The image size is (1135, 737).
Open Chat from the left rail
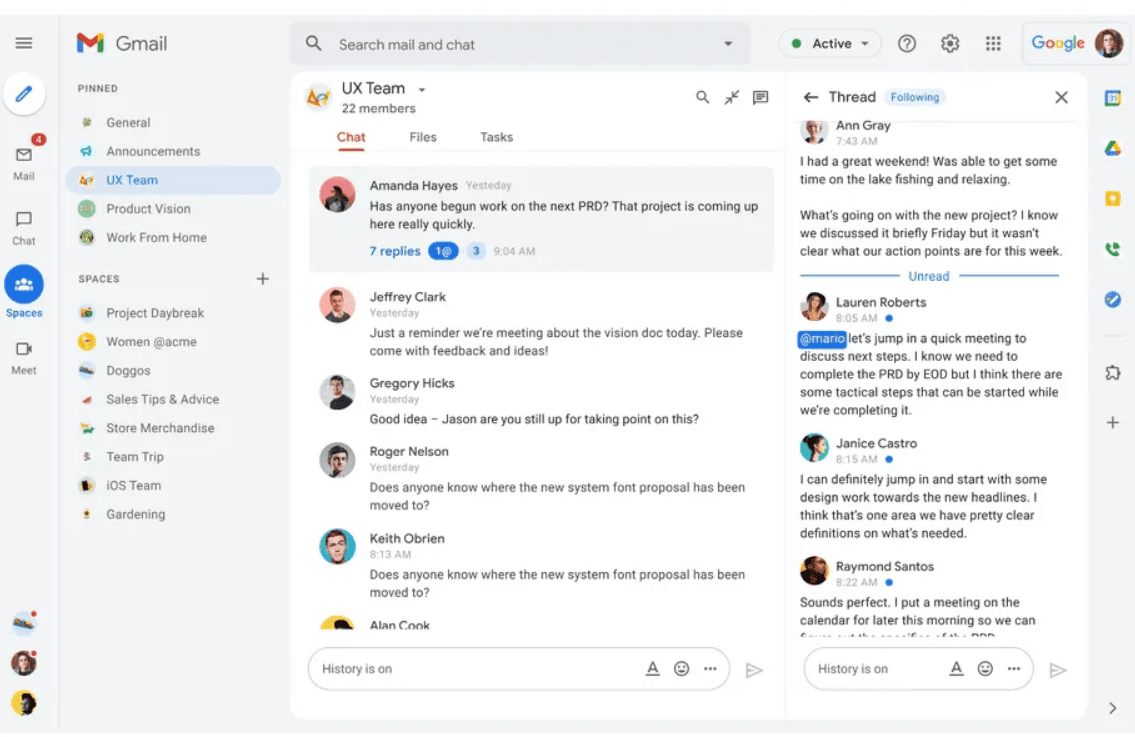24,227
